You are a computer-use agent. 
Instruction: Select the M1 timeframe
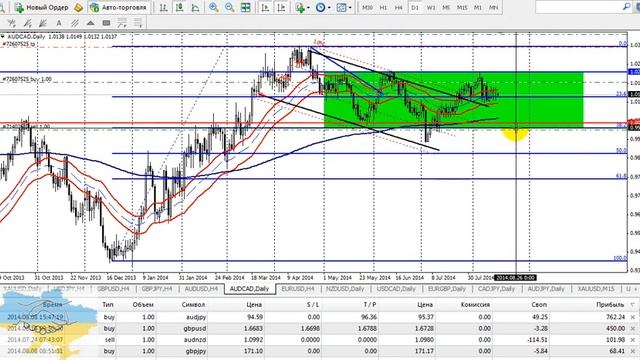[x=478, y=7]
